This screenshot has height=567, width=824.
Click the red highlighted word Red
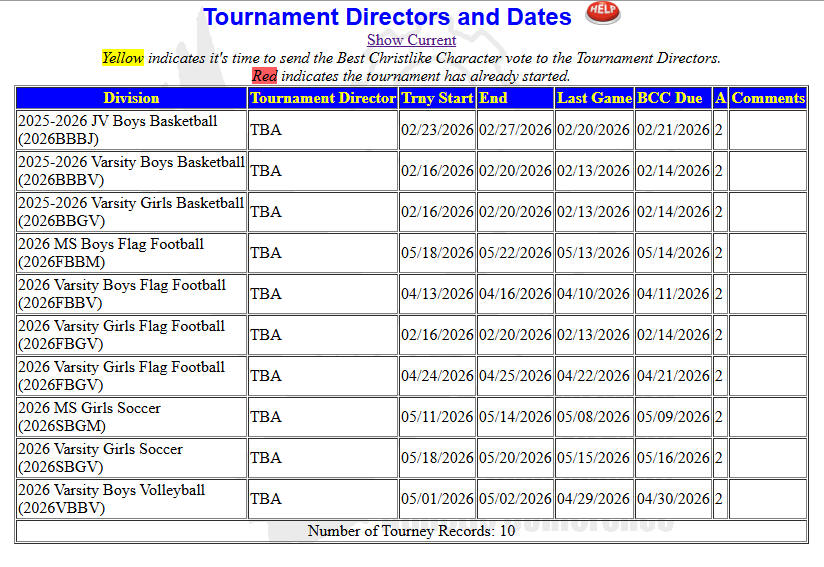[264, 76]
